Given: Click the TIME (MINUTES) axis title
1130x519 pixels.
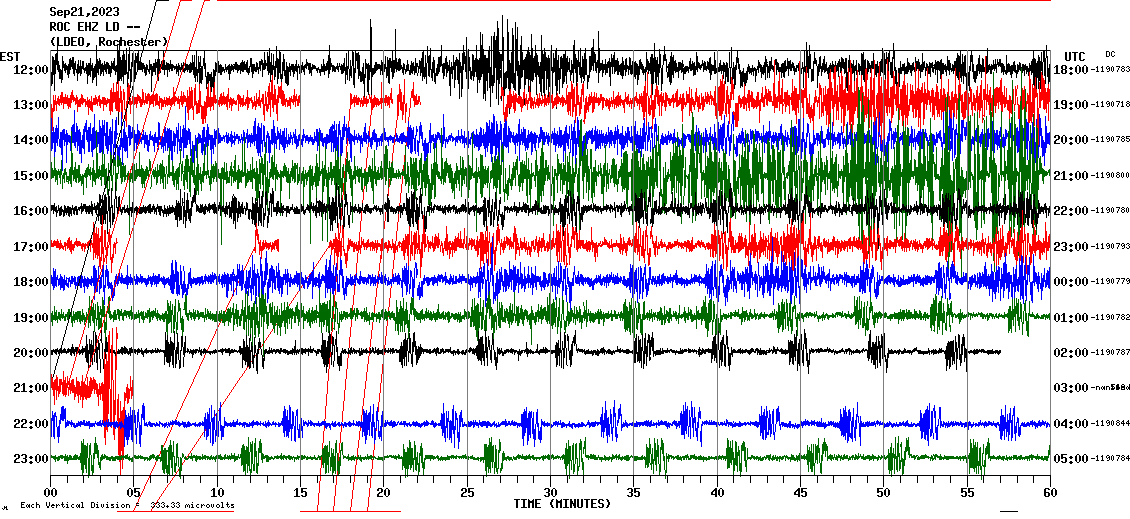Looking at the screenshot, I should point(561,504).
